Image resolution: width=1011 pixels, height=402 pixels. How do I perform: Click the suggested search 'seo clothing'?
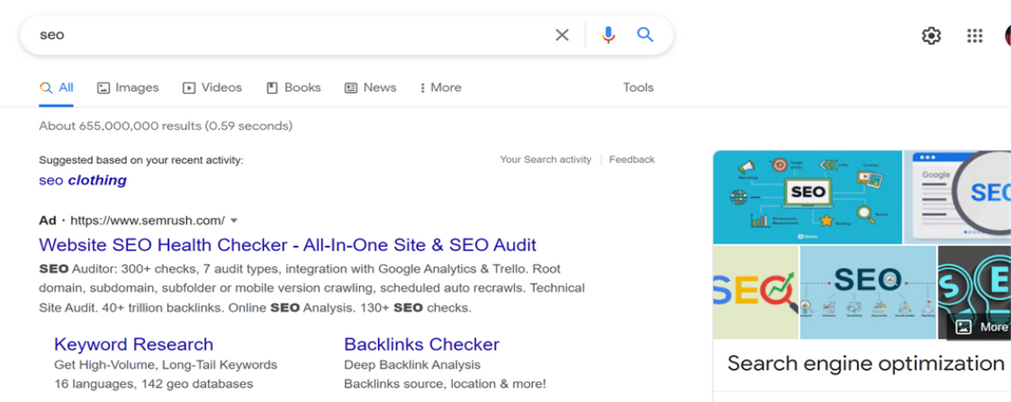pos(83,181)
